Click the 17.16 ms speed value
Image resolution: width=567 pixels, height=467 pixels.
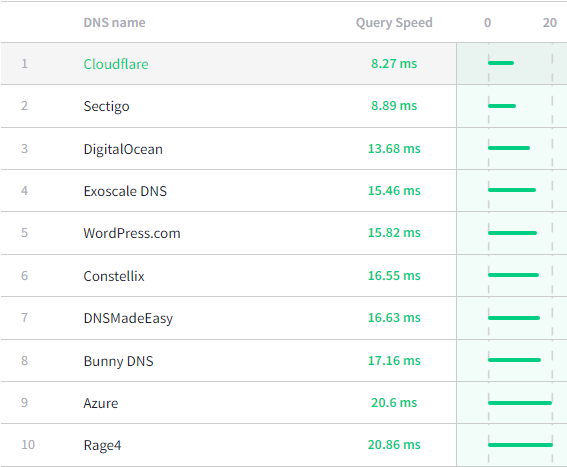(394, 361)
